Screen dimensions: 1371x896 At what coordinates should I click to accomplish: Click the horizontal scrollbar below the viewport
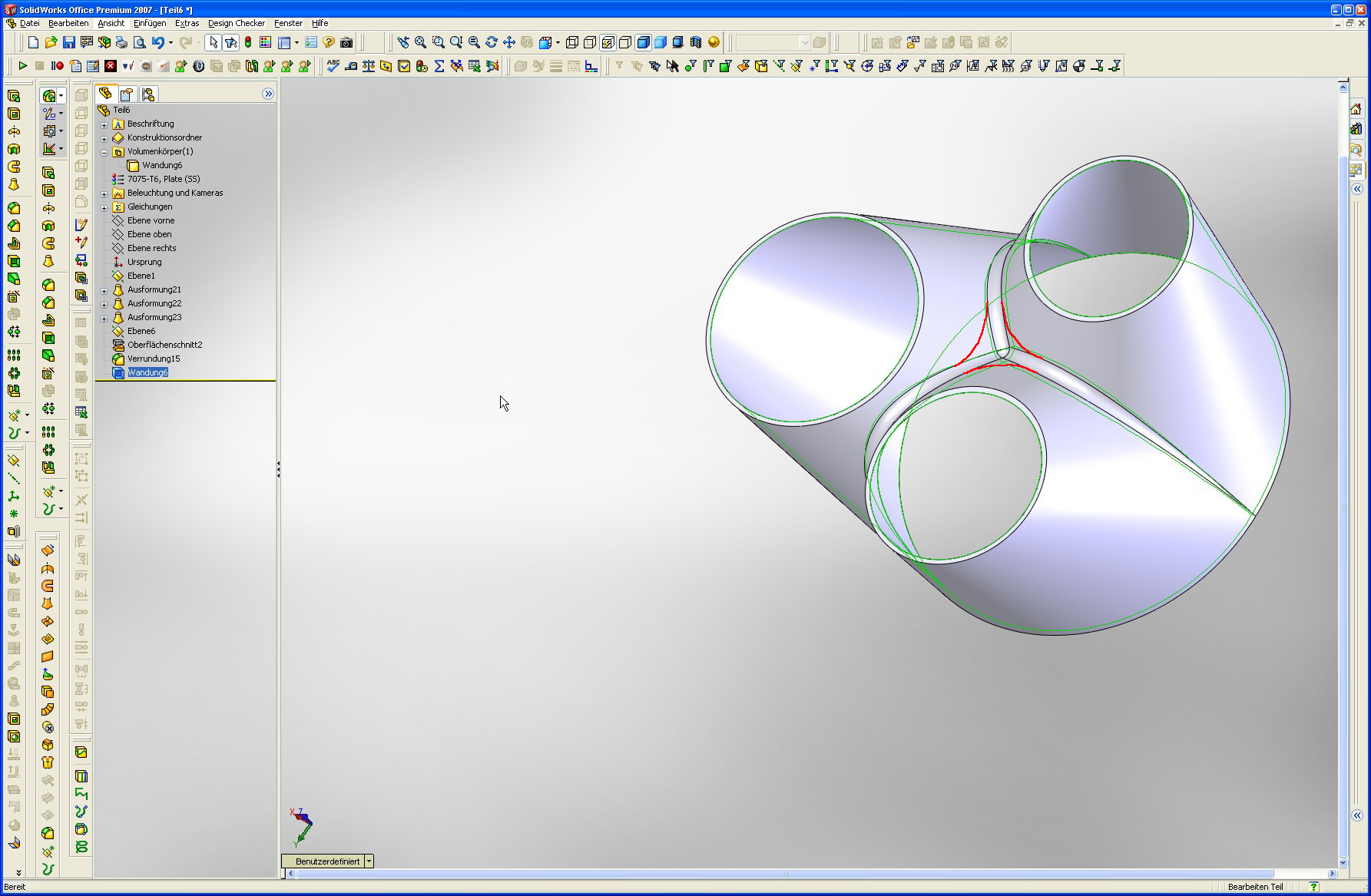coord(783,874)
